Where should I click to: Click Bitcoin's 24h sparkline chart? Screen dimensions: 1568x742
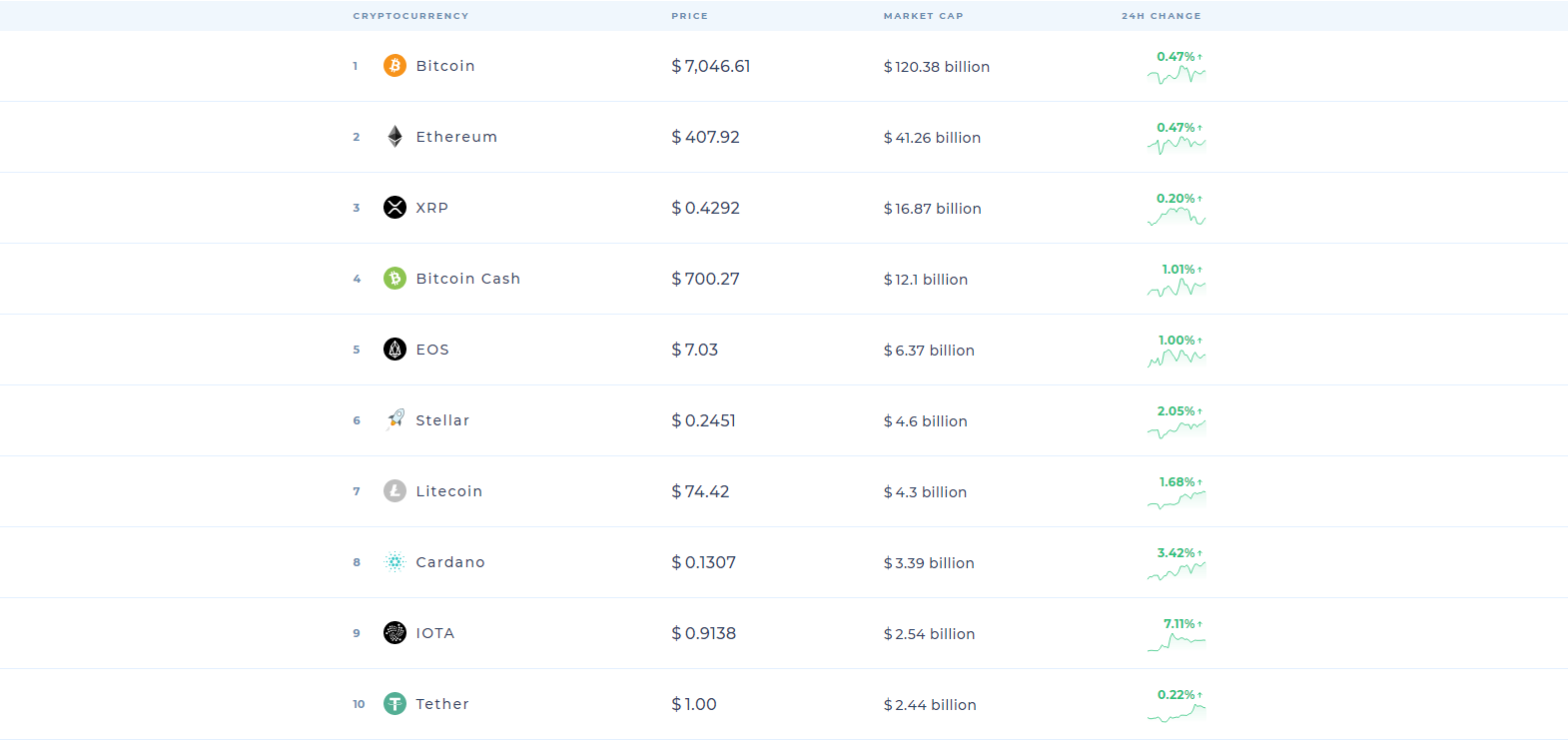tap(1176, 75)
